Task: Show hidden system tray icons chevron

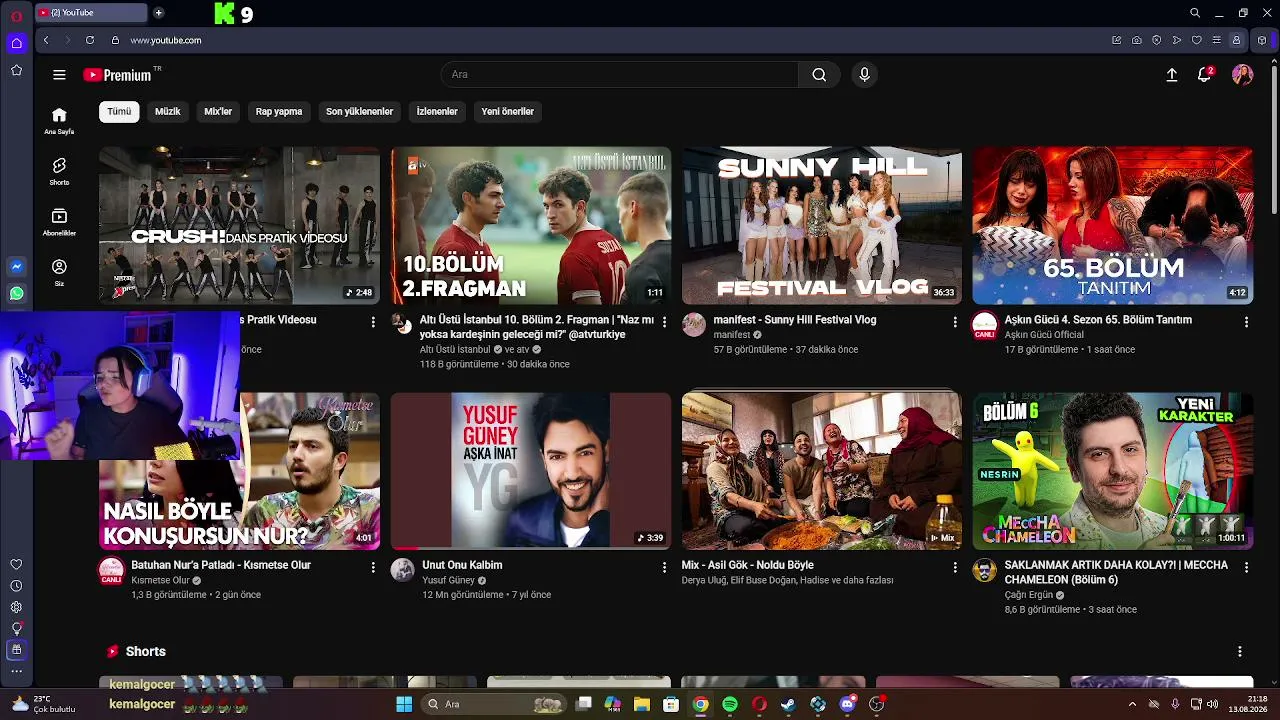Action: pos(1132,705)
